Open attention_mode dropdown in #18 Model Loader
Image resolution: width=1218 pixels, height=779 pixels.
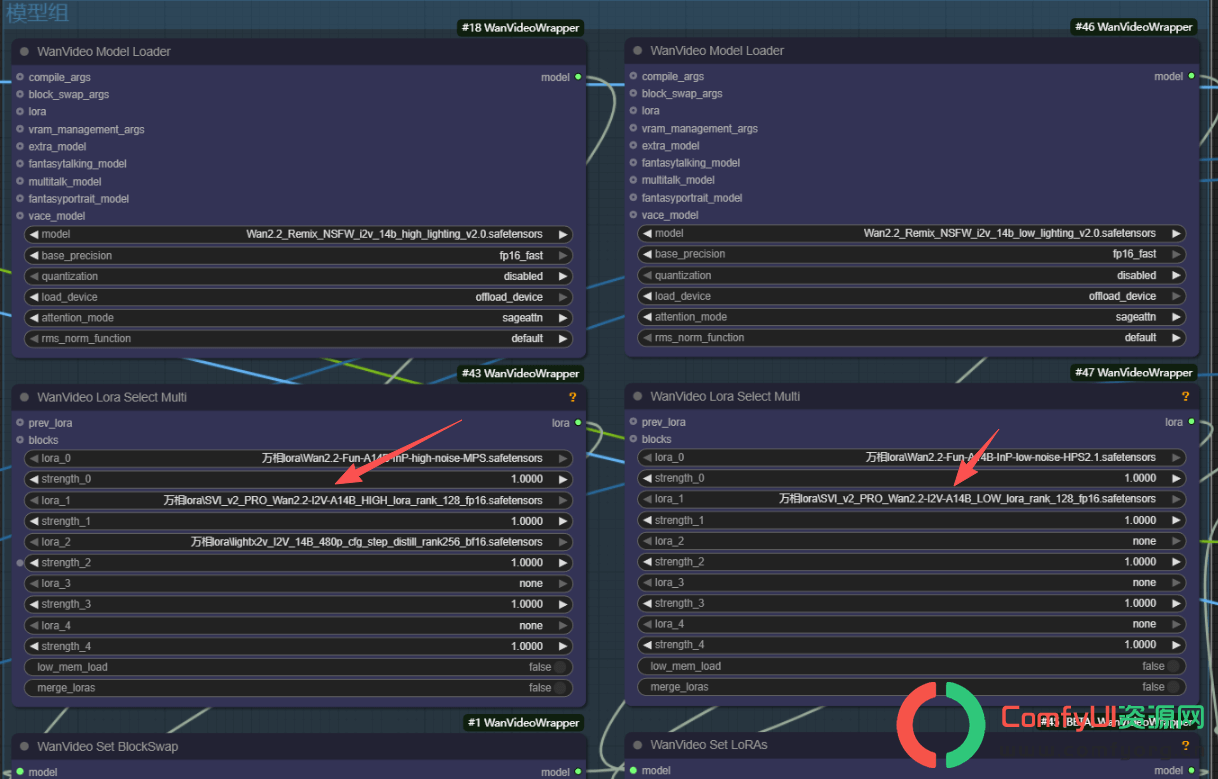pos(299,318)
